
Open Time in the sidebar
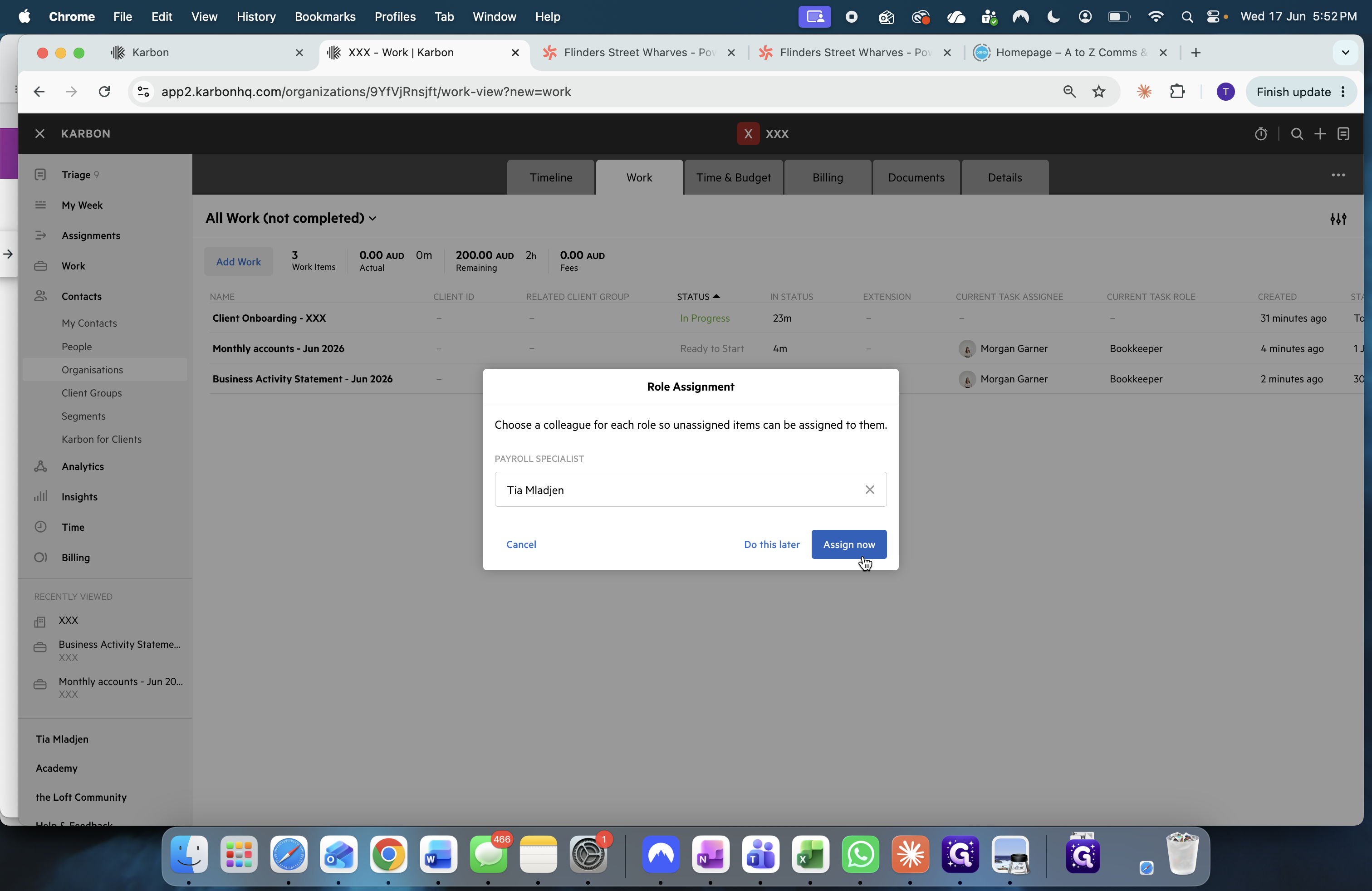[x=73, y=527]
